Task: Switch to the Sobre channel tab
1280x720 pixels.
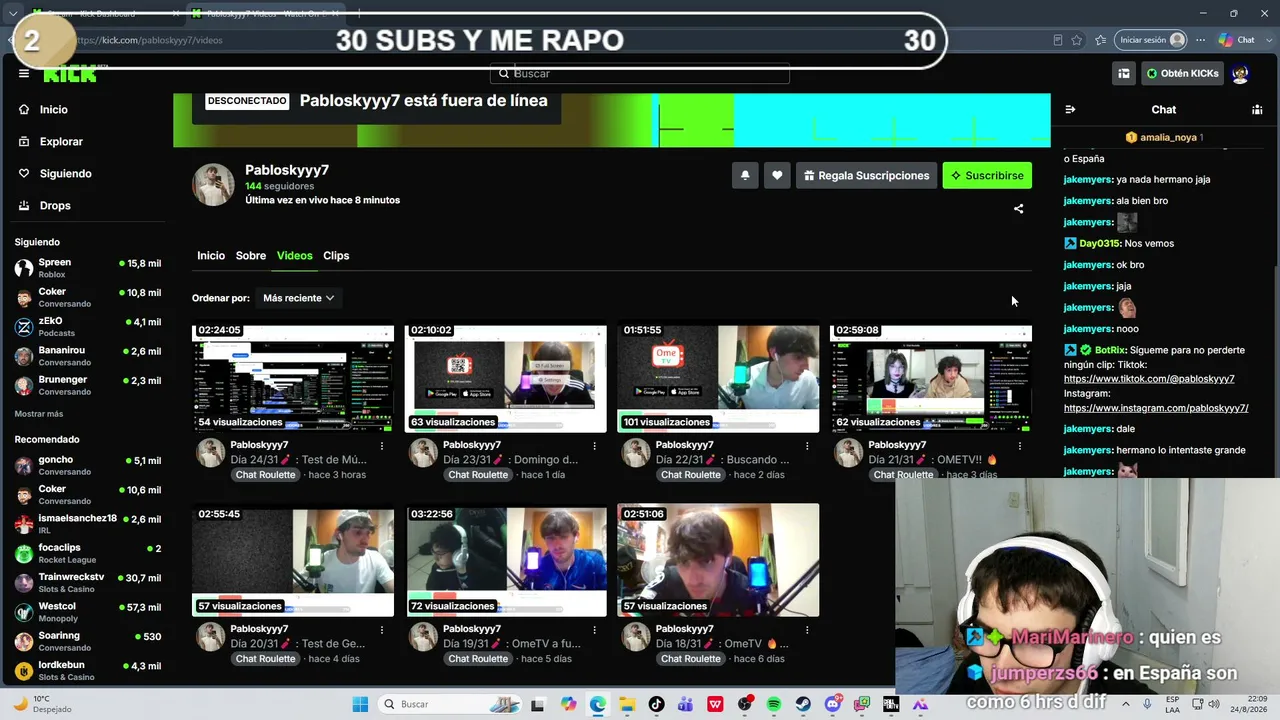Action: pyautogui.click(x=251, y=255)
